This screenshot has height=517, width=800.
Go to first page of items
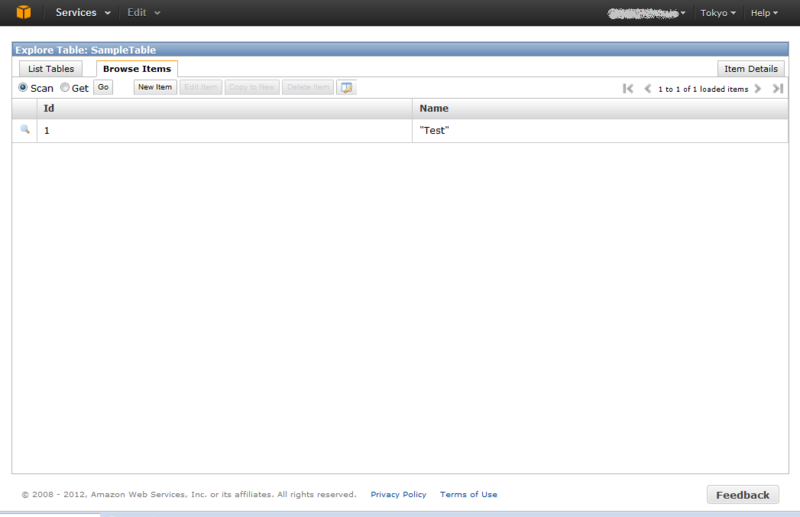pos(628,89)
